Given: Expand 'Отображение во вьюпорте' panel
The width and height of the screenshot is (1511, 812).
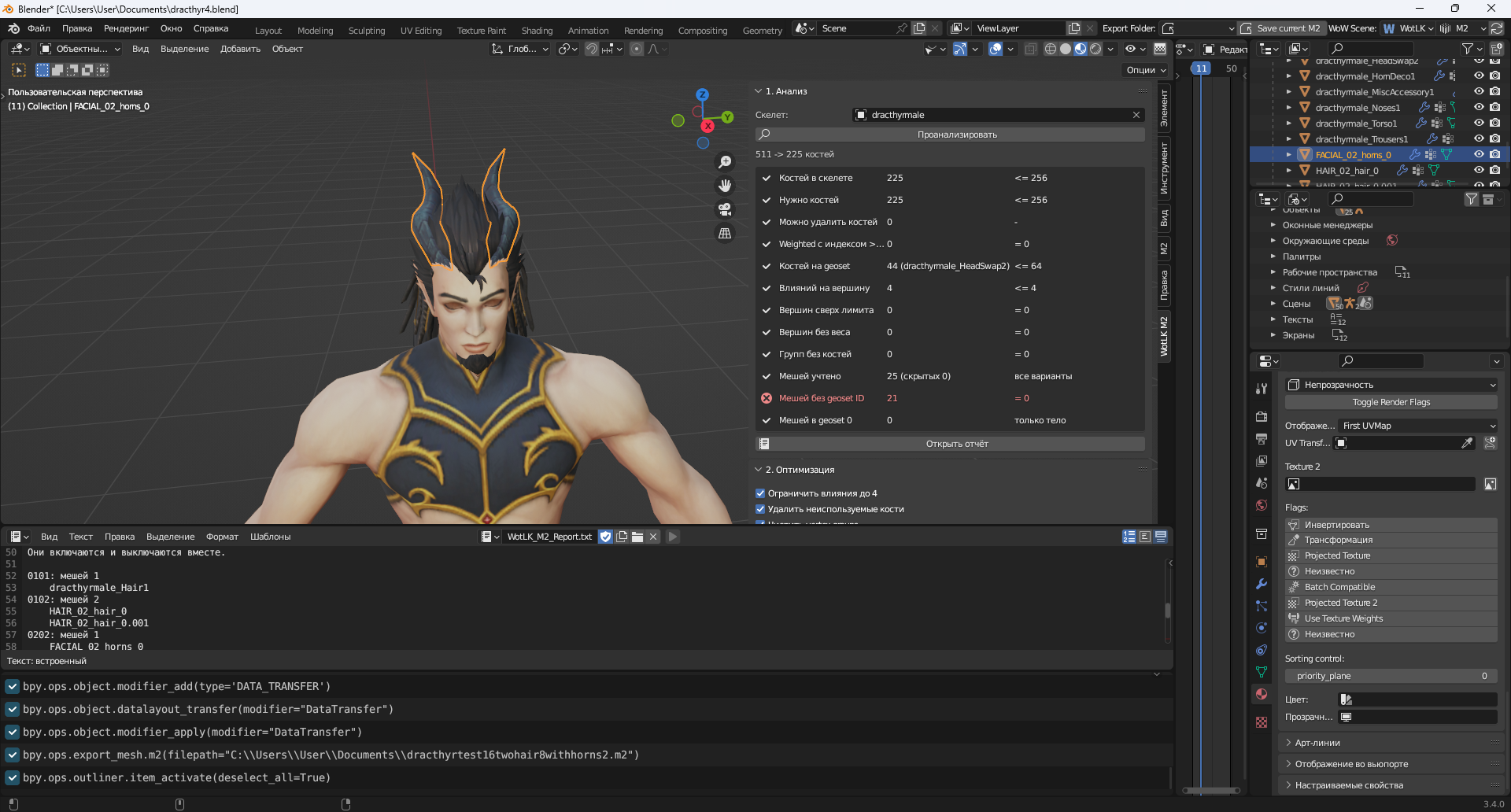Looking at the screenshot, I should point(1288,764).
